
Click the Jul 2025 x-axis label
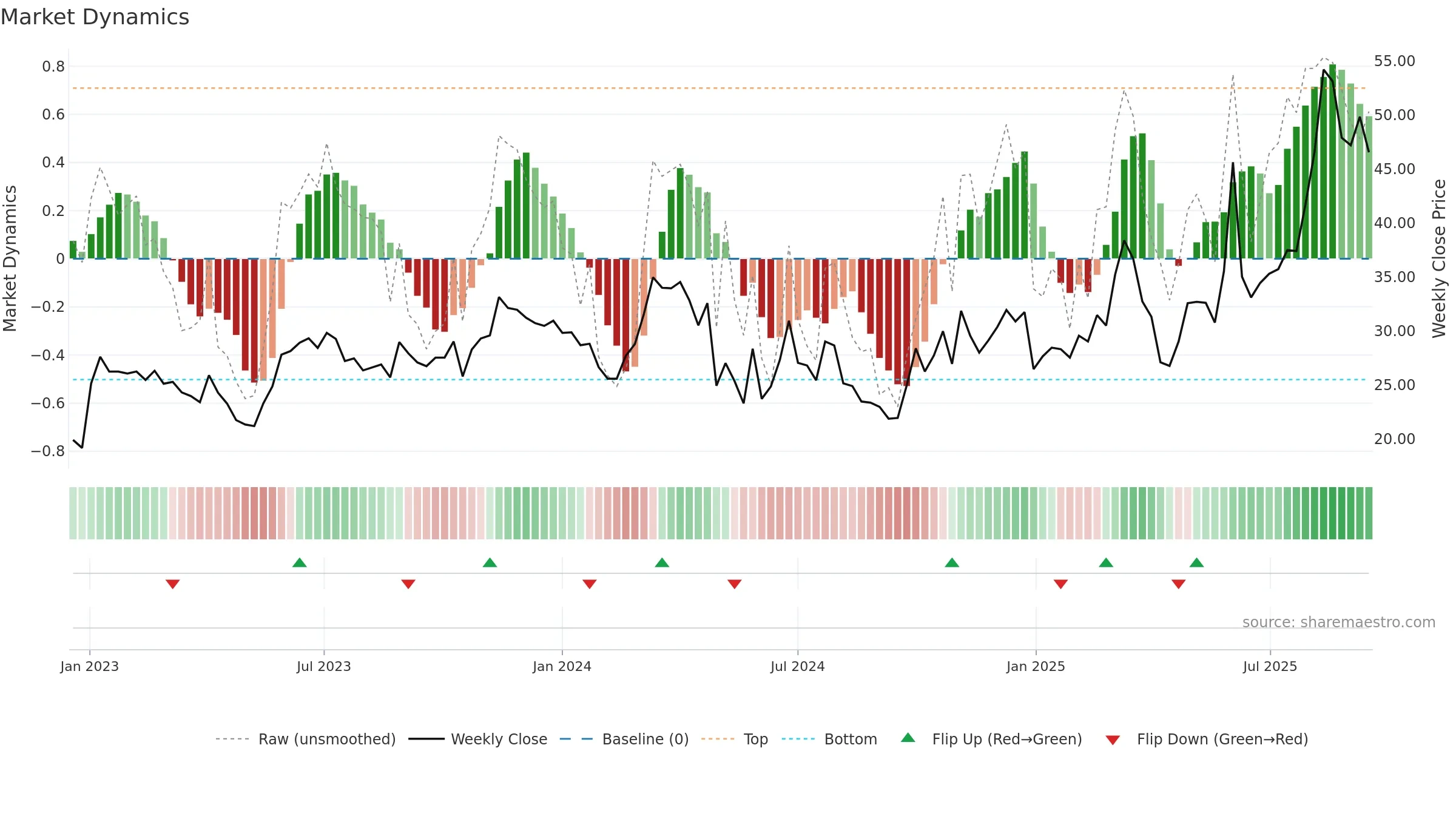1270,666
